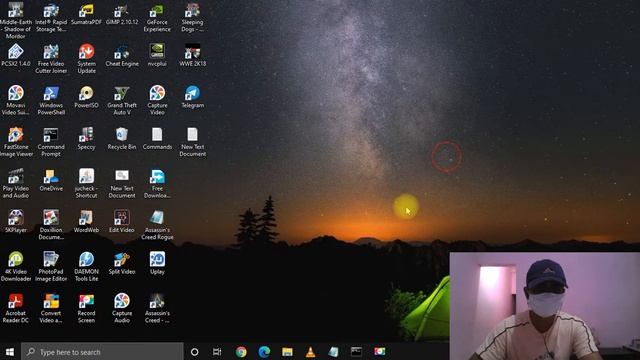This screenshot has width=640, height=360.
Task: Select Assassin's Creed Rogue shortcut
Action: (x=157, y=225)
